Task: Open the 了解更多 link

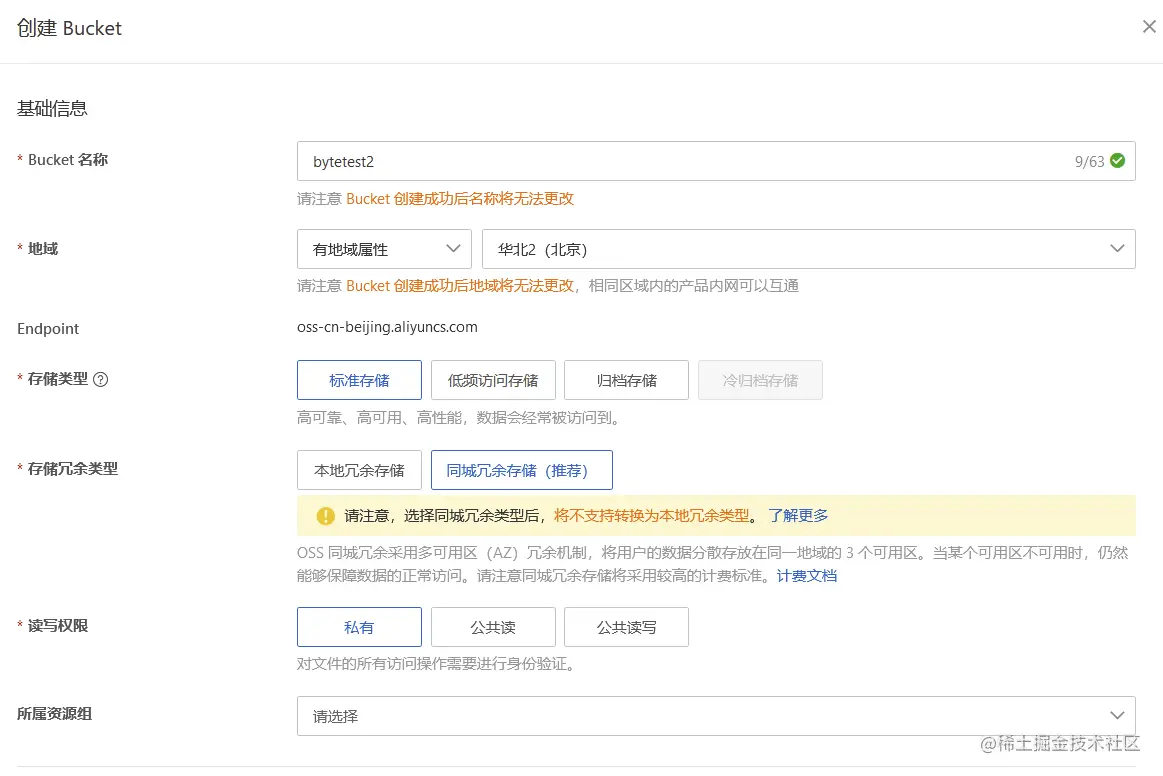Action: click(798, 516)
